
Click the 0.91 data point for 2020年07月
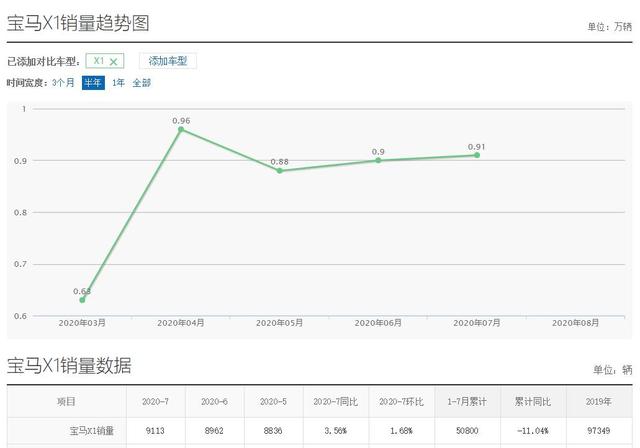[x=477, y=155]
